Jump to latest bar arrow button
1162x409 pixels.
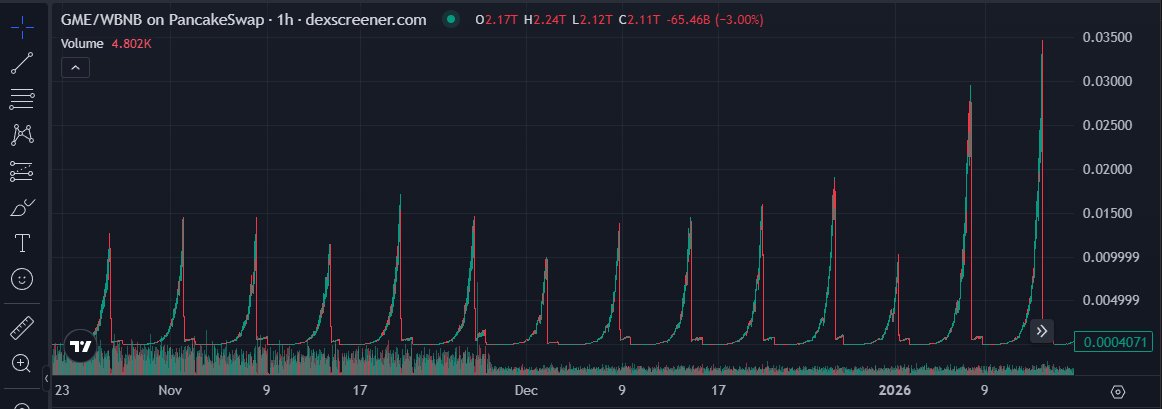[1041, 331]
